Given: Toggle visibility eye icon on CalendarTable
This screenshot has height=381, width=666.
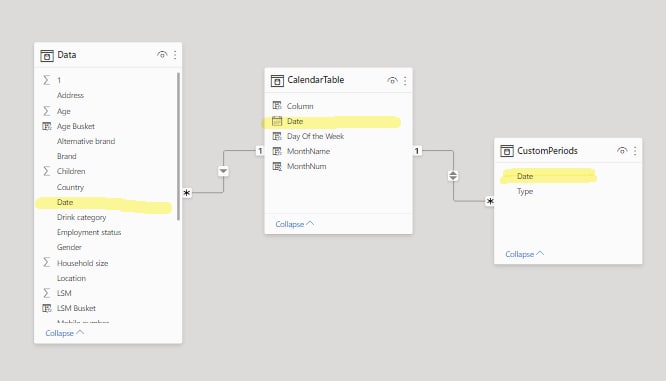Looking at the screenshot, I should pyautogui.click(x=392, y=80).
